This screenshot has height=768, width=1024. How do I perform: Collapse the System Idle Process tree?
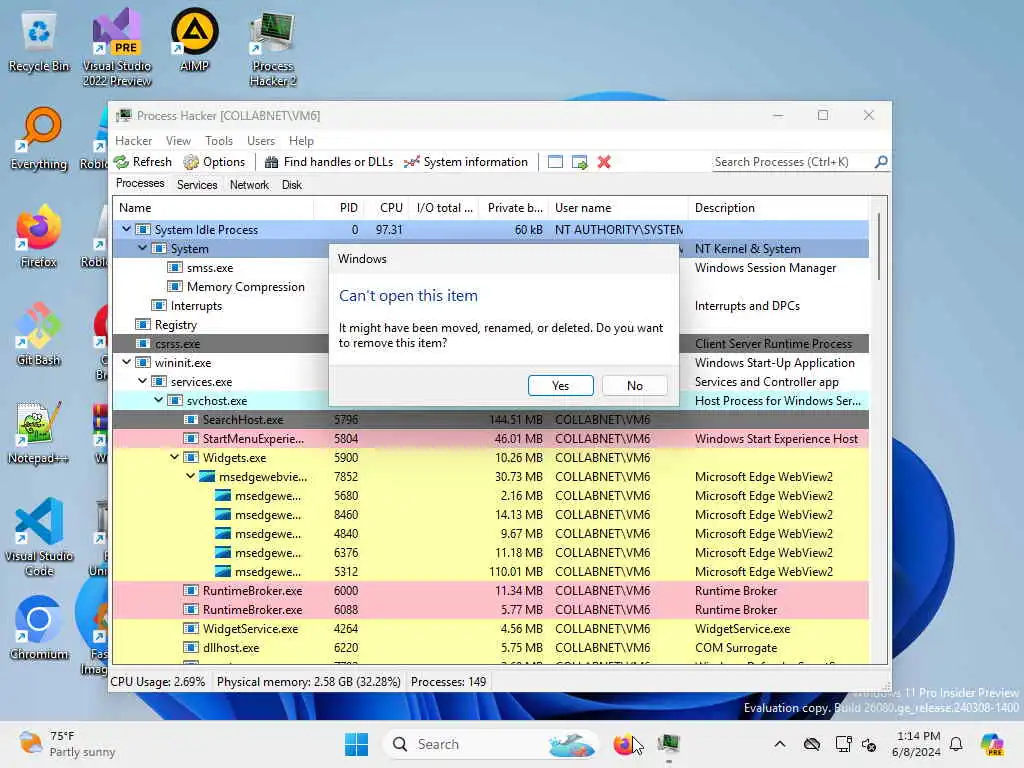[126, 229]
